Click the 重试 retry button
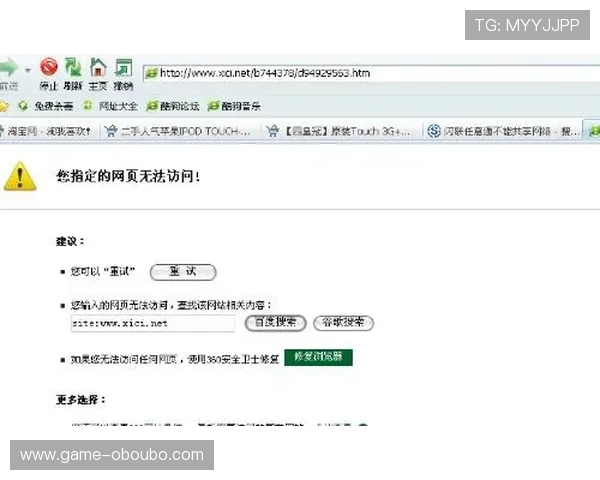Image resolution: width=600 pixels, height=480 pixels. (183, 272)
